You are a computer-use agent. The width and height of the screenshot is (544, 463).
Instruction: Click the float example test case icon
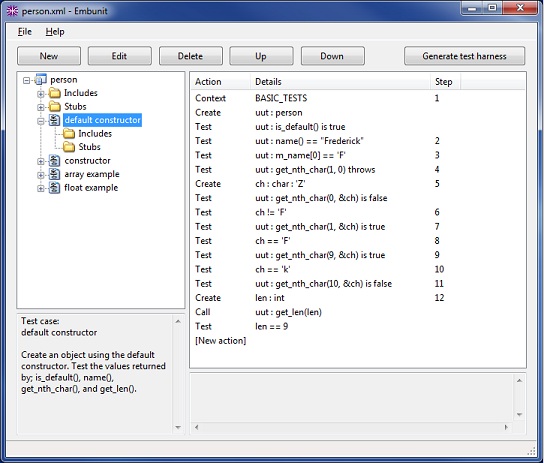pyautogui.click(x=54, y=188)
